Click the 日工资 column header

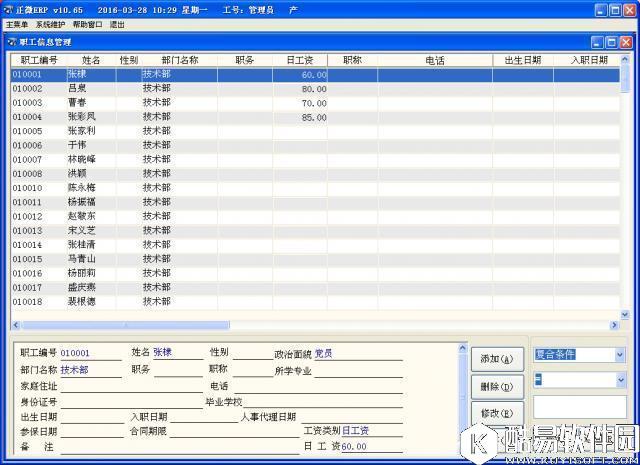tap(300, 60)
